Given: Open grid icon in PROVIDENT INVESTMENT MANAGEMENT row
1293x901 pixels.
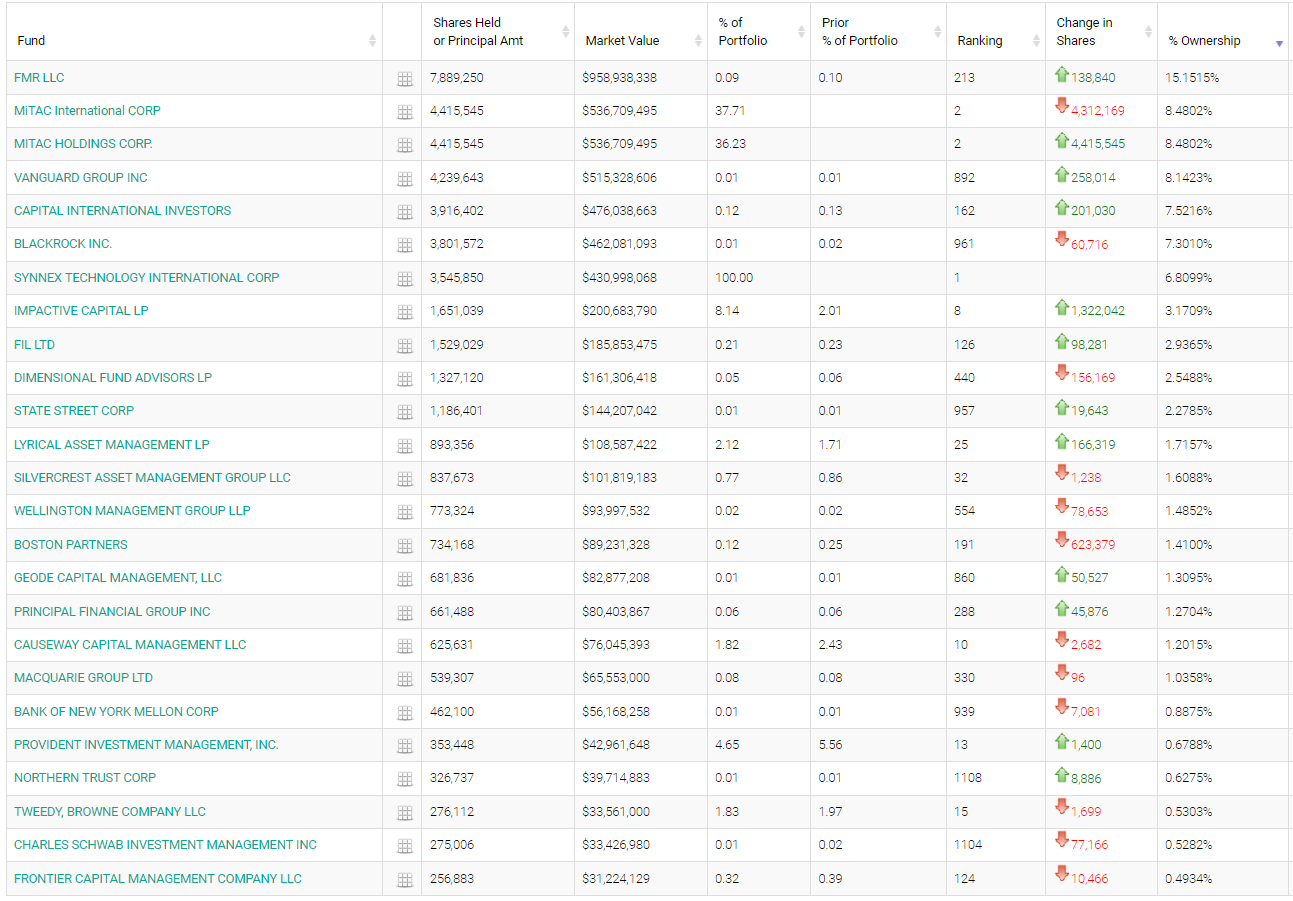Looking at the screenshot, I should (x=405, y=746).
